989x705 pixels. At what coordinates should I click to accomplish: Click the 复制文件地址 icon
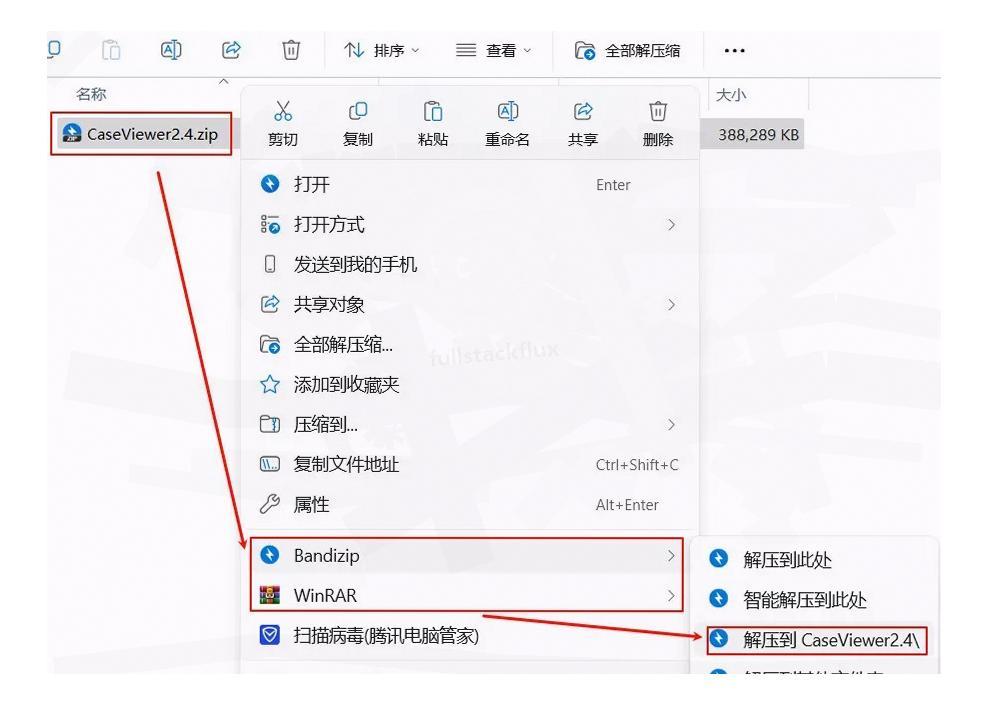click(270, 464)
